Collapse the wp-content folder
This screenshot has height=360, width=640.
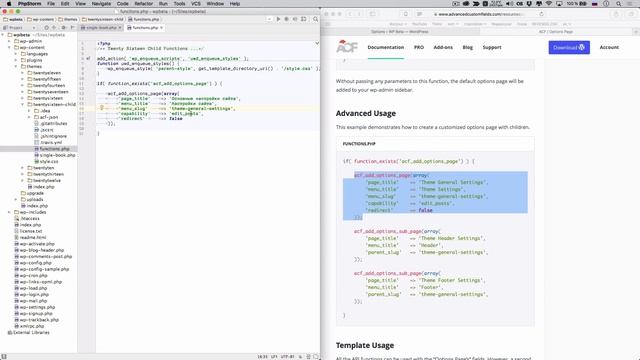(x=10, y=47)
